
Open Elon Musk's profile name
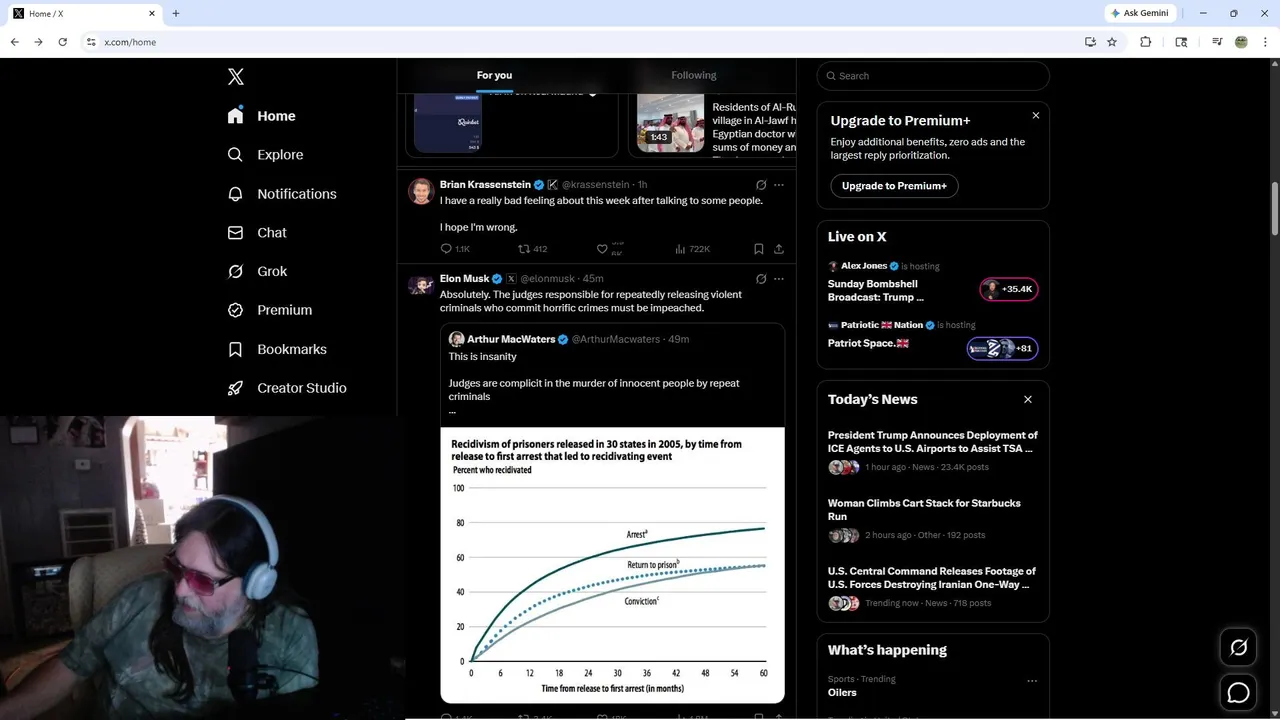pyautogui.click(x=464, y=279)
